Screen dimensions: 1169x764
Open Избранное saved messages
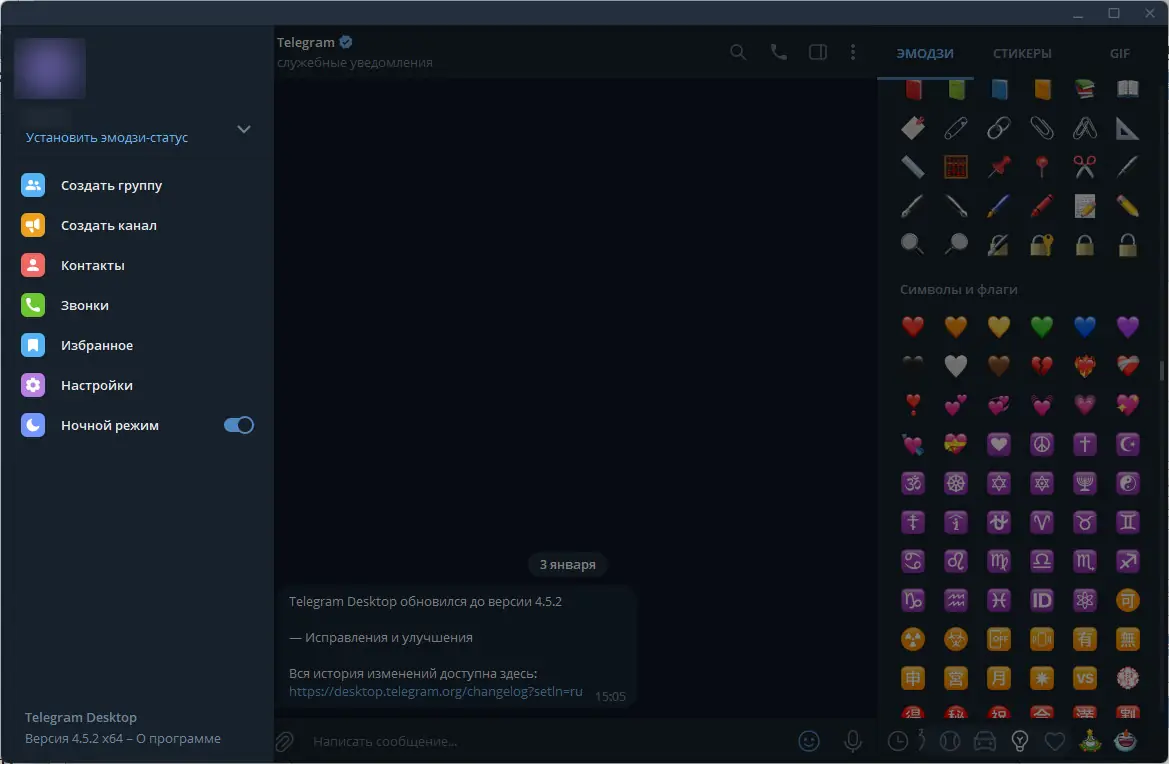click(x=137, y=345)
